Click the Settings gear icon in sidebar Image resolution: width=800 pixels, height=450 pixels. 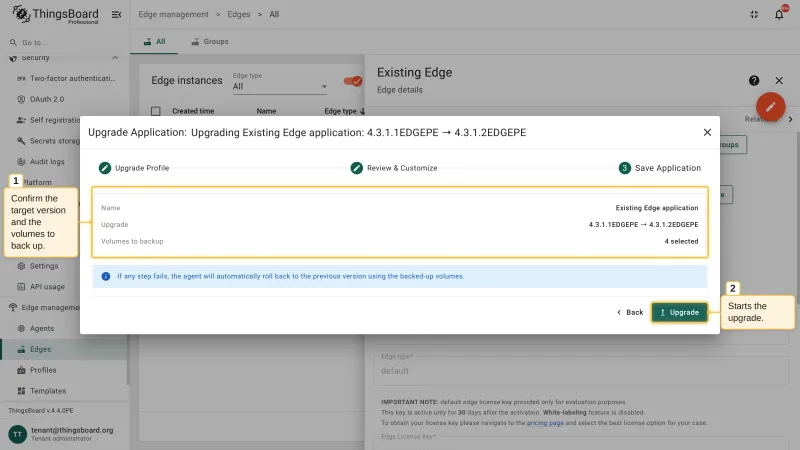coord(21,266)
